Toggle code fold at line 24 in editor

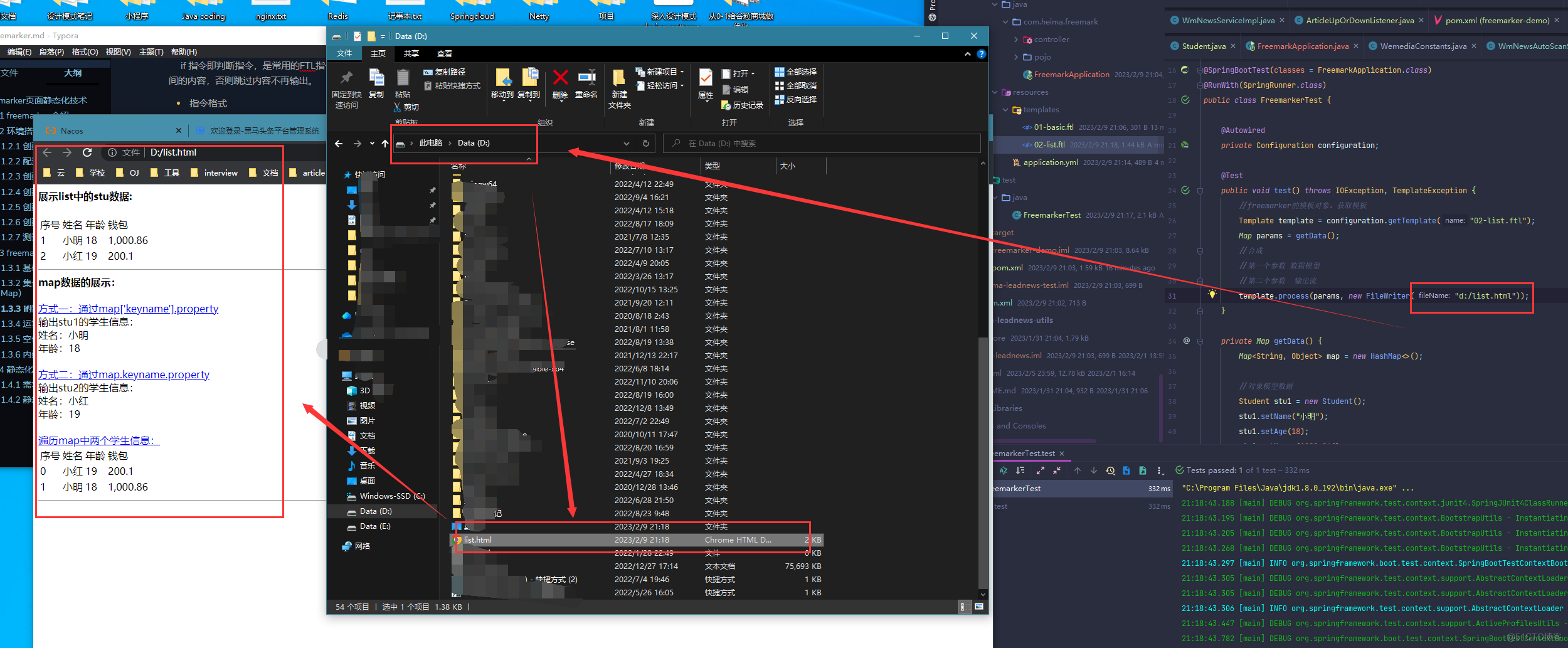[x=1200, y=191]
